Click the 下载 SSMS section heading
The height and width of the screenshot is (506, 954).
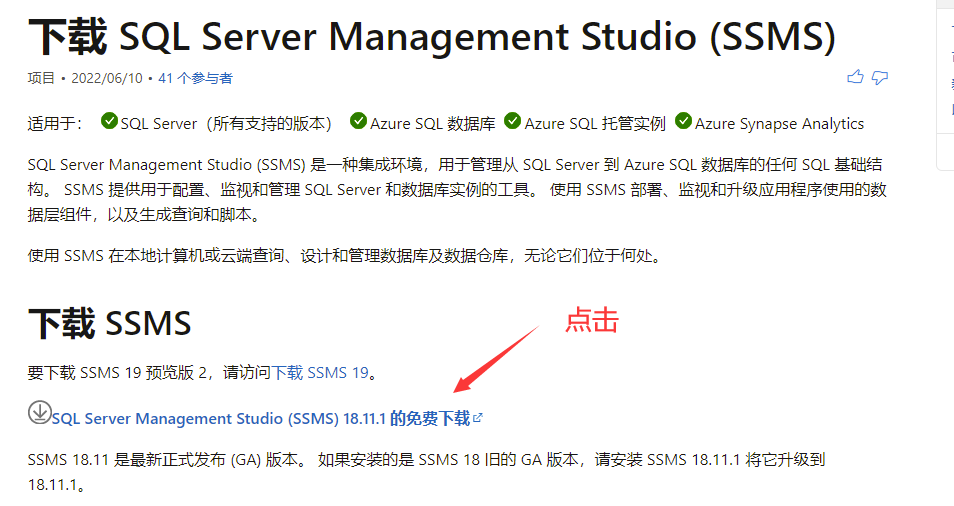(x=110, y=323)
